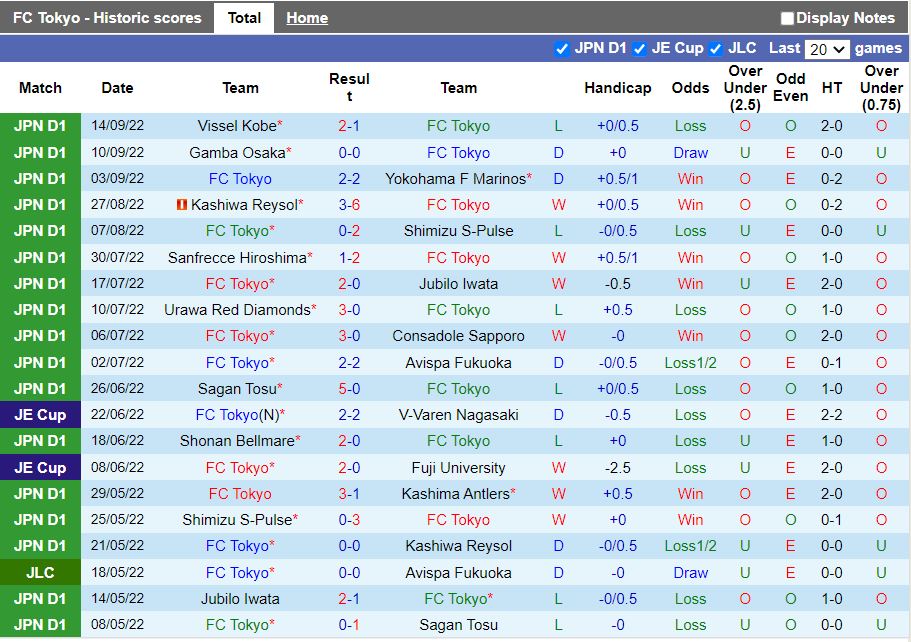Click the Handicap column header

coord(617,88)
